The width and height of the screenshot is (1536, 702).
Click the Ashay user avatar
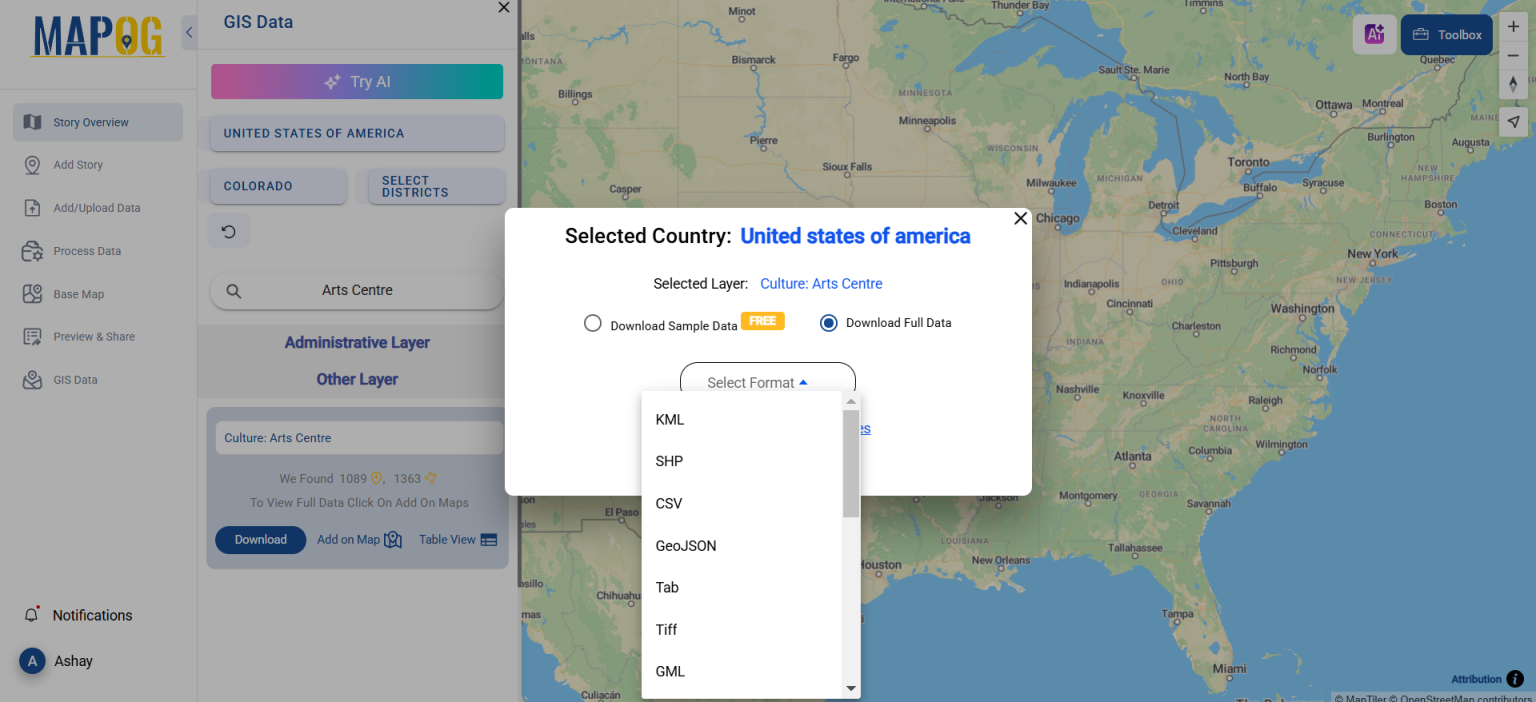pos(32,661)
